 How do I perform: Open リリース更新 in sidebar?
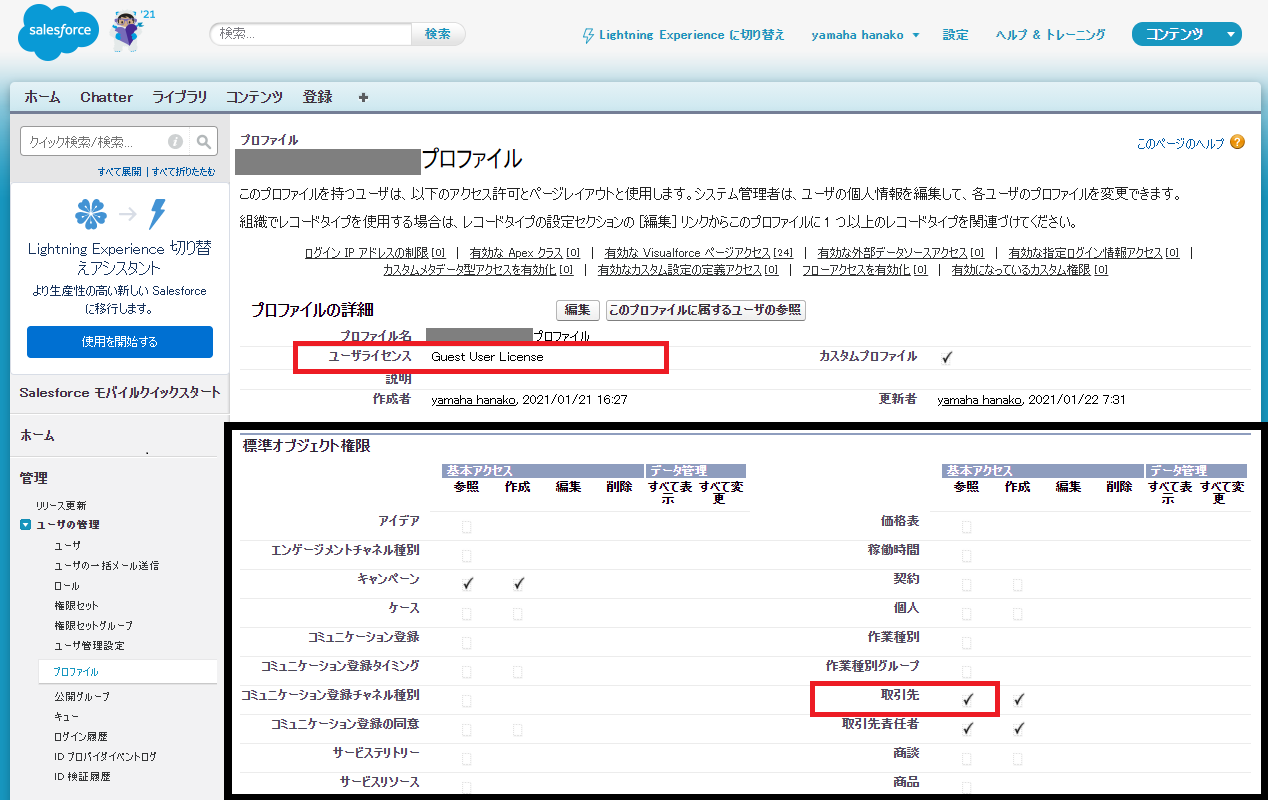(x=61, y=506)
